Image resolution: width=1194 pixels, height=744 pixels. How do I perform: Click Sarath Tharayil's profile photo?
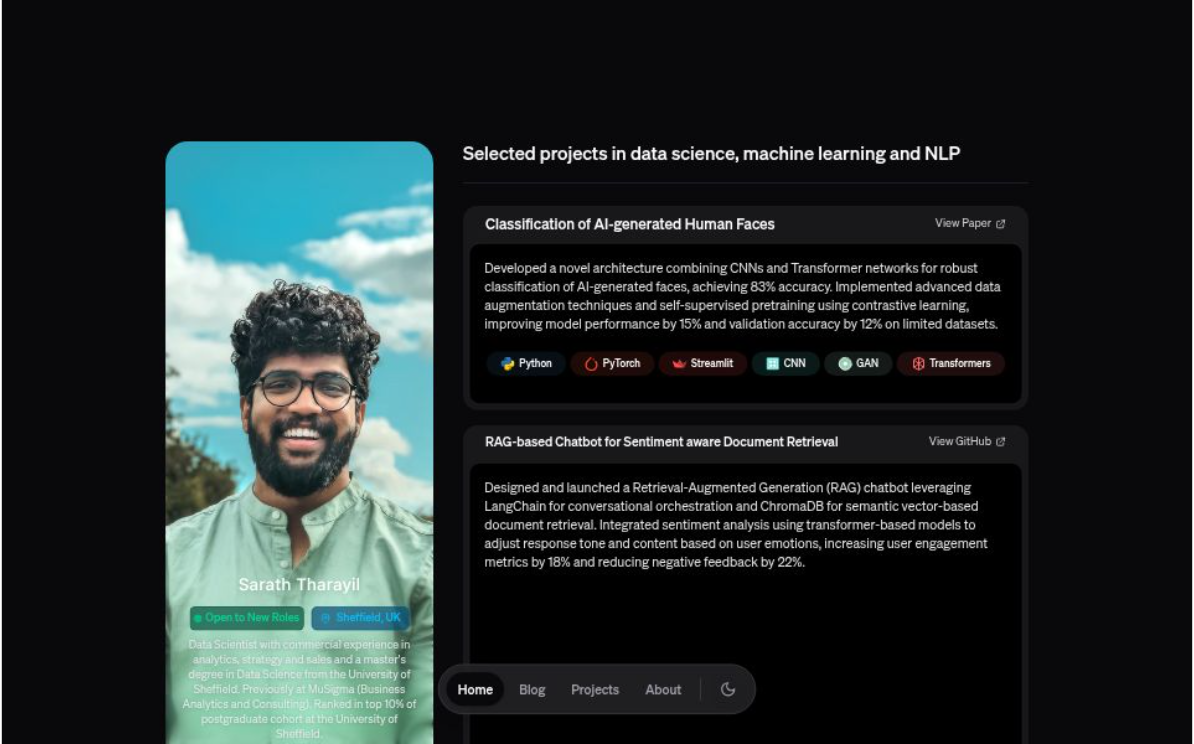pyautogui.click(x=299, y=380)
